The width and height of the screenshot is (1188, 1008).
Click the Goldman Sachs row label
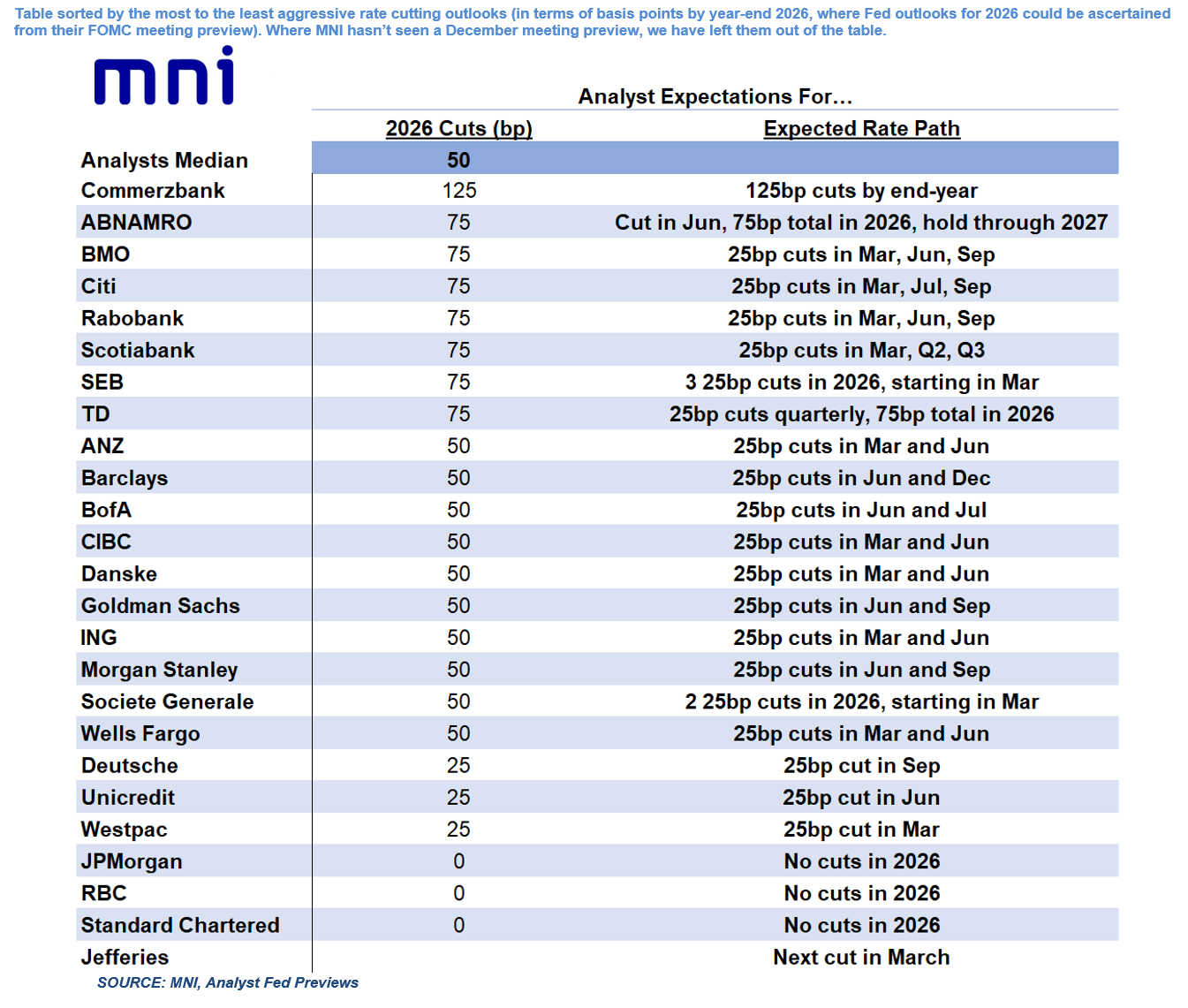[x=161, y=606]
